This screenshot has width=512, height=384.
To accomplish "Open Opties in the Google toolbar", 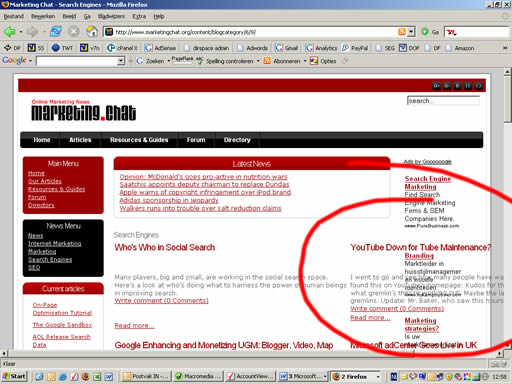I will [323, 61].
